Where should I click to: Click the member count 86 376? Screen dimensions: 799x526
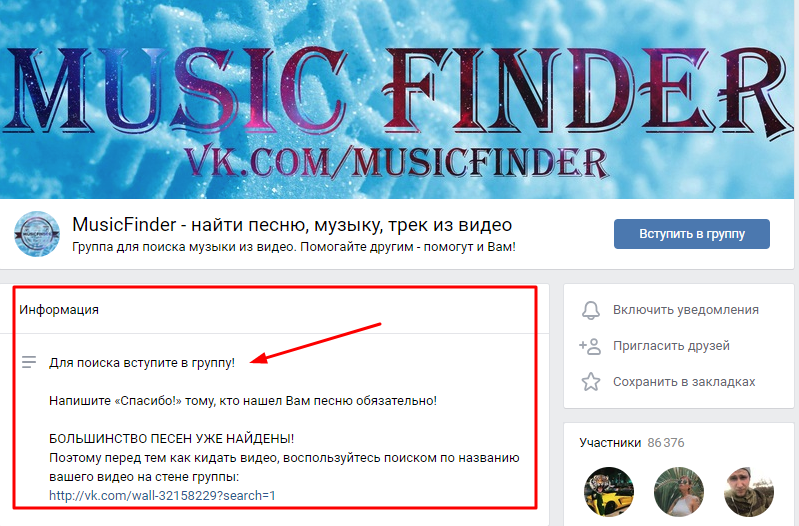point(665,442)
